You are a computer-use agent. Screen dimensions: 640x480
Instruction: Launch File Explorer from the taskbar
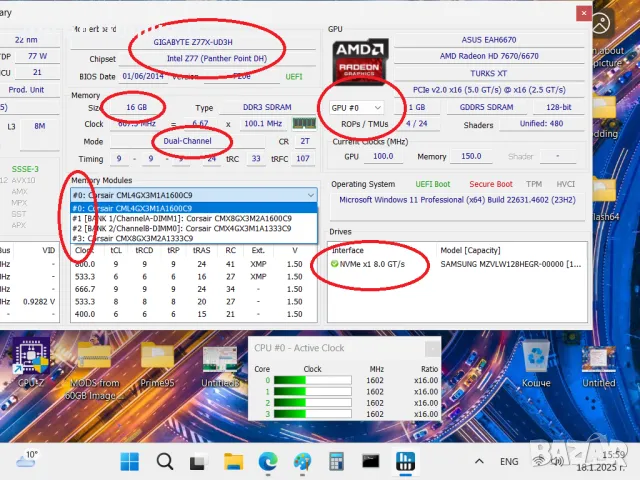(x=233, y=462)
